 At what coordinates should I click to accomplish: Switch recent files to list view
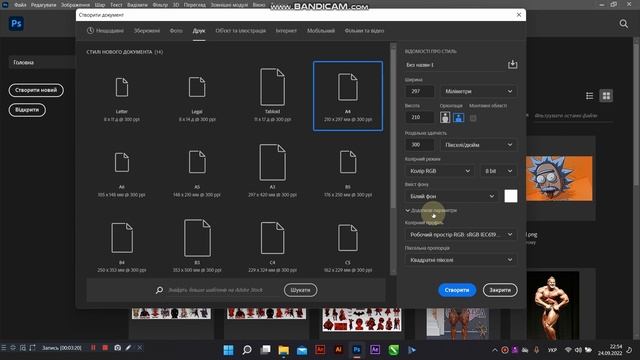pyautogui.click(x=589, y=96)
